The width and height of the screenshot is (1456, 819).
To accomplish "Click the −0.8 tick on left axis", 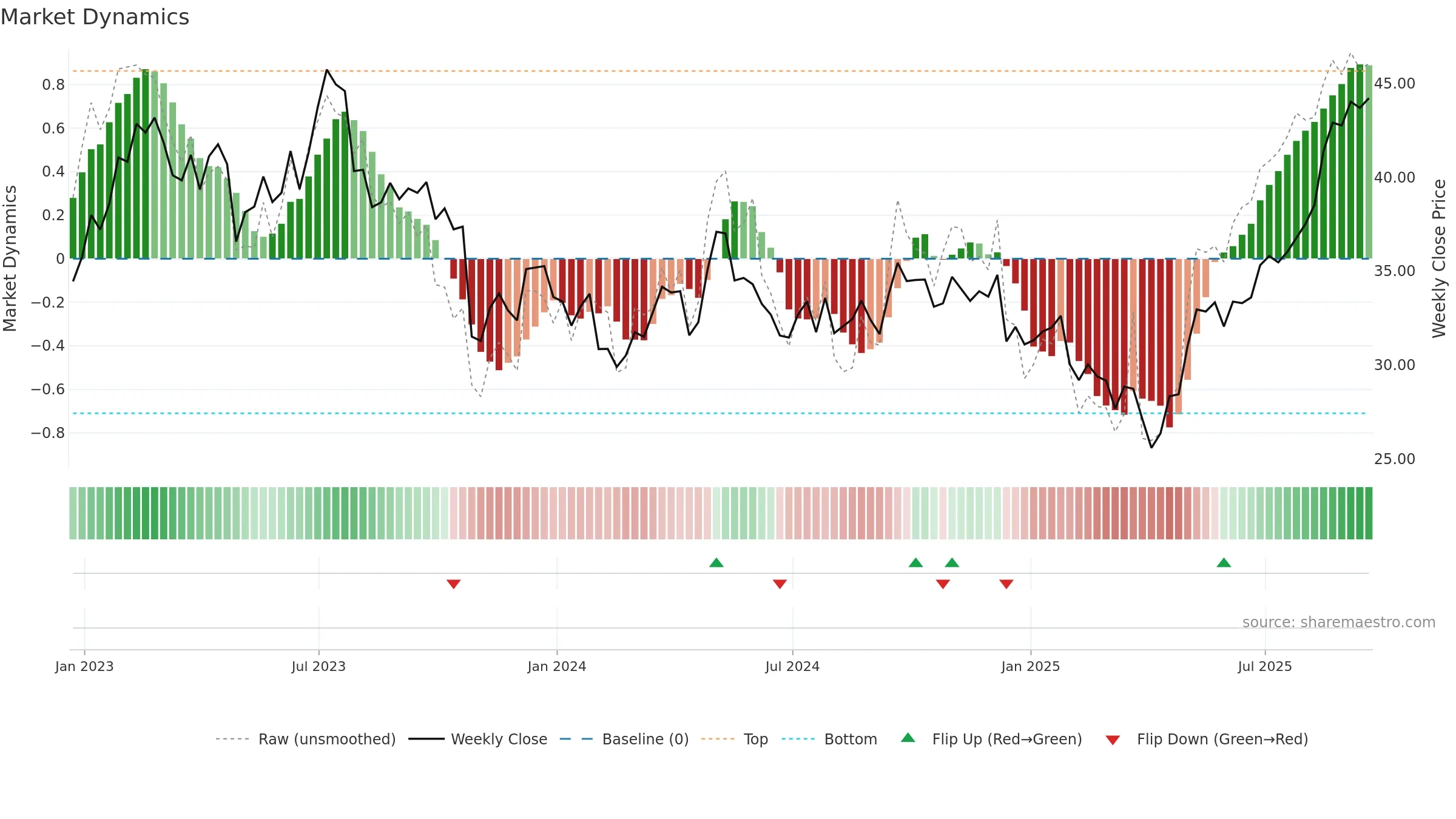I will [x=48, y=433].
